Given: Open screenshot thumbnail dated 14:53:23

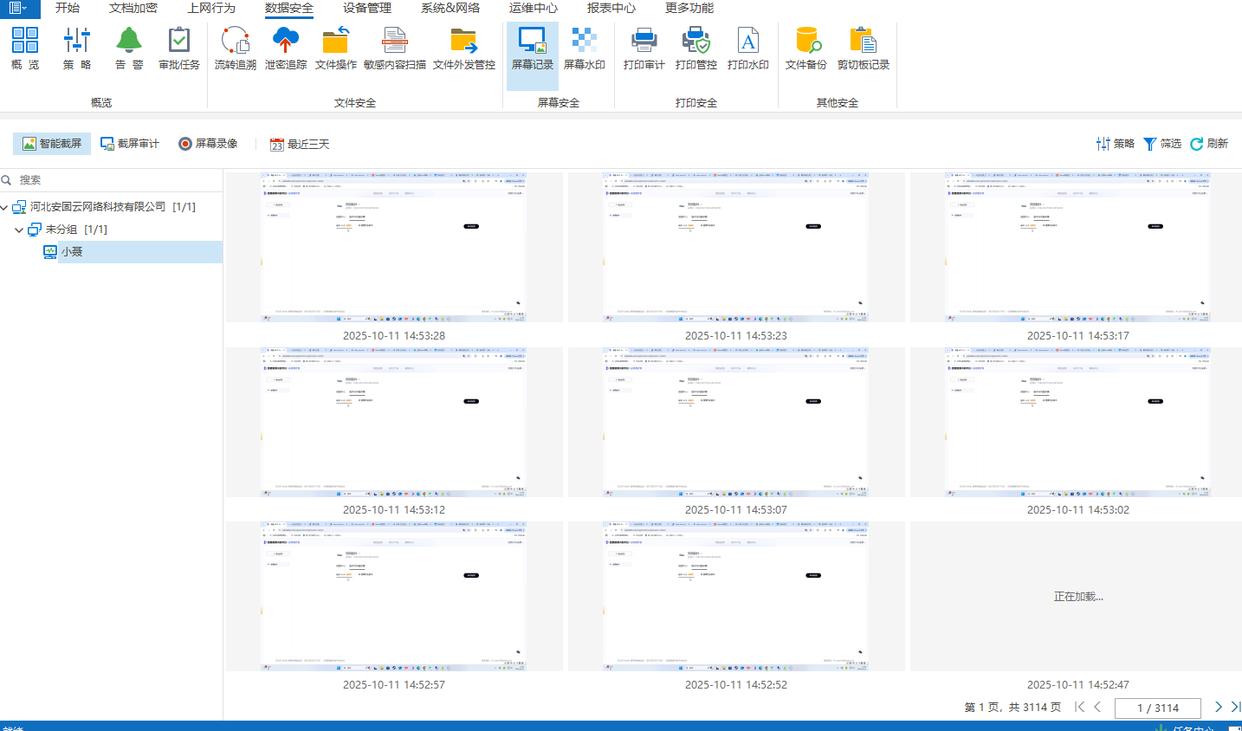Looking at the screenshot, I should [x=736, y=247].
